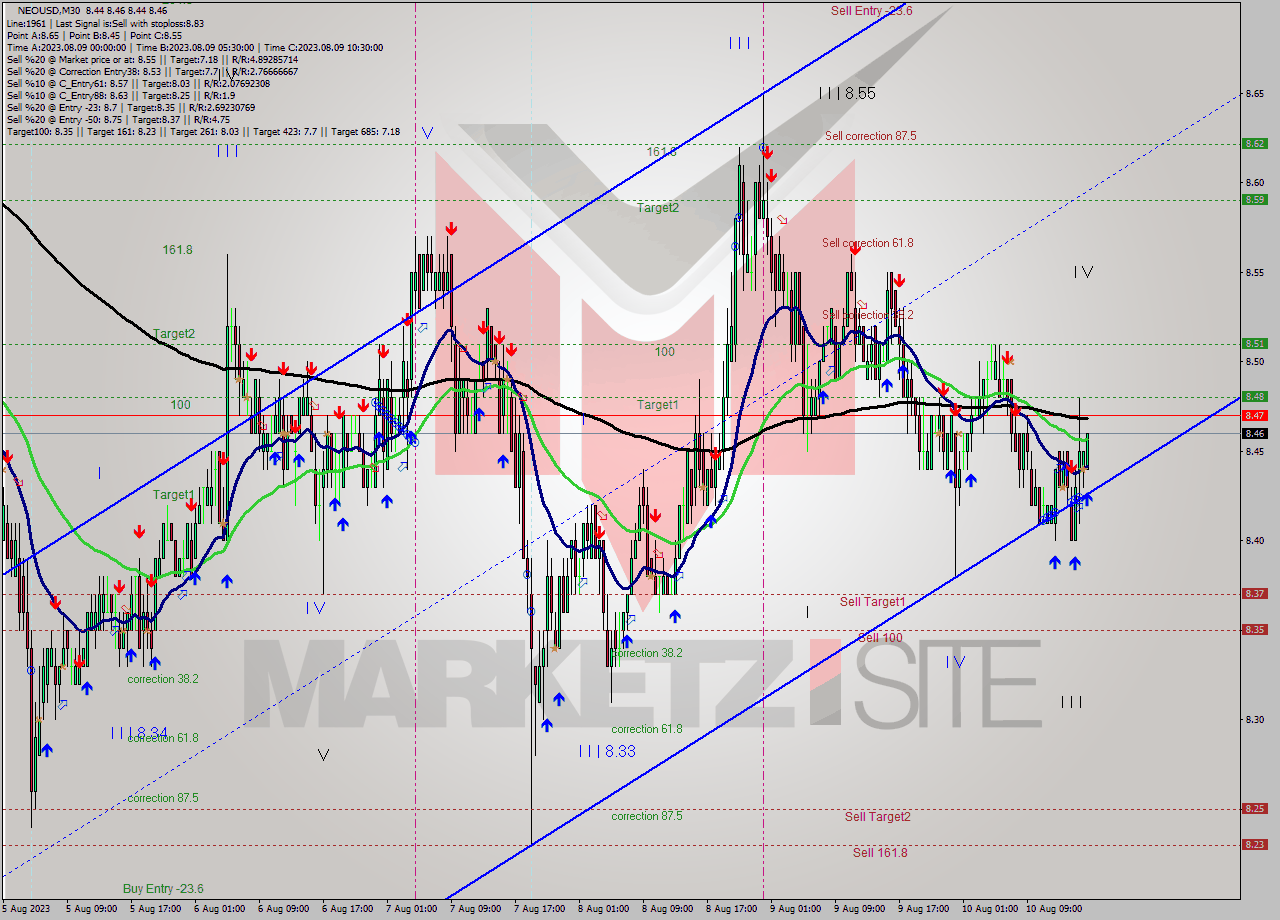
Task: Click the '7 Aug 17:00' time axis label
Action: point(538,909)
